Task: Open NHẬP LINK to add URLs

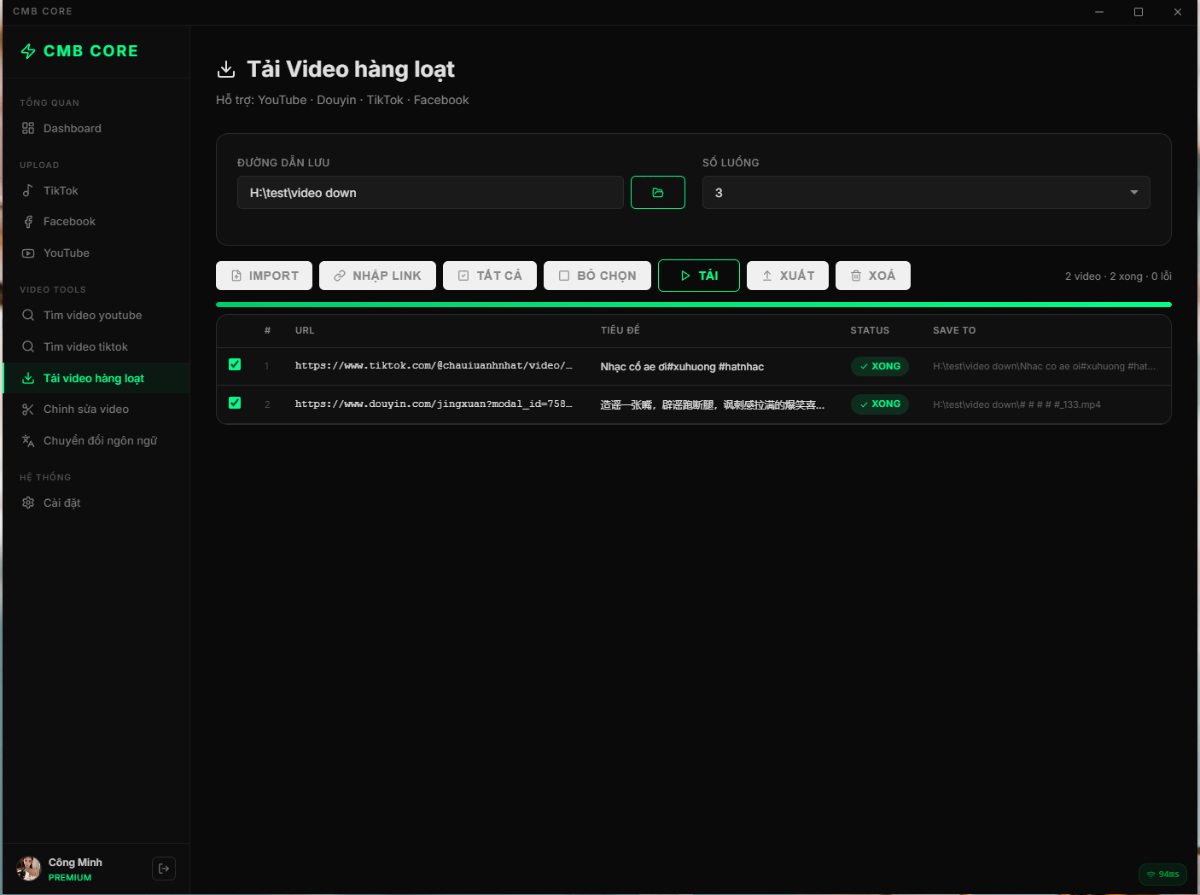Action: click(x=377, y=275)
